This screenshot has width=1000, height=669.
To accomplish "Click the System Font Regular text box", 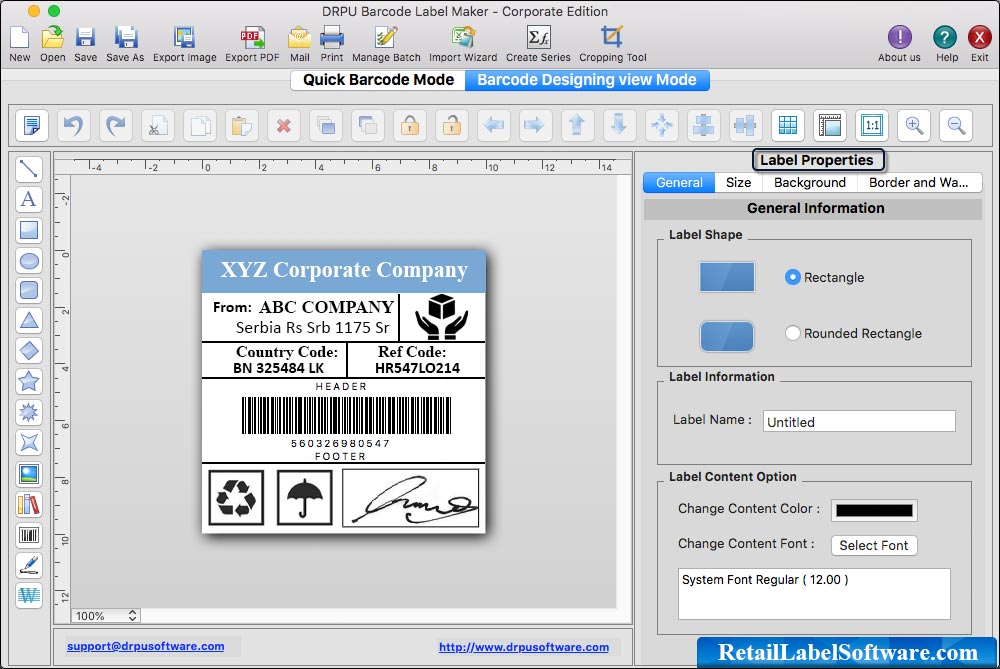I will point(814,594).
